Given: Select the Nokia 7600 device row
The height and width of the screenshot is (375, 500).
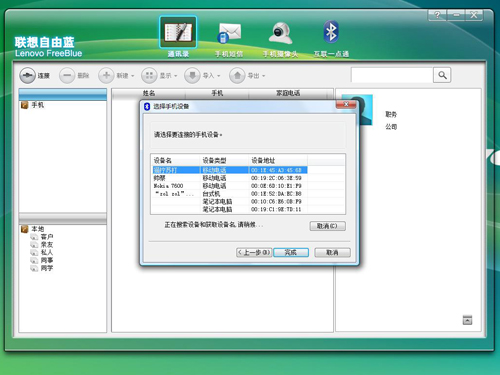Looking at the screenshot, I should [230, 186].
